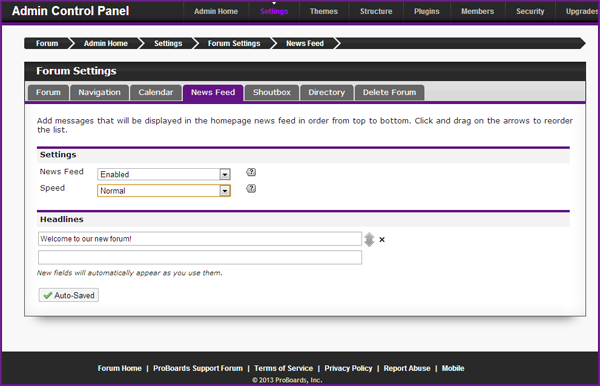This screenshot has width=600, height=386.
Task: Open the Security top menu
Action: 530,11
